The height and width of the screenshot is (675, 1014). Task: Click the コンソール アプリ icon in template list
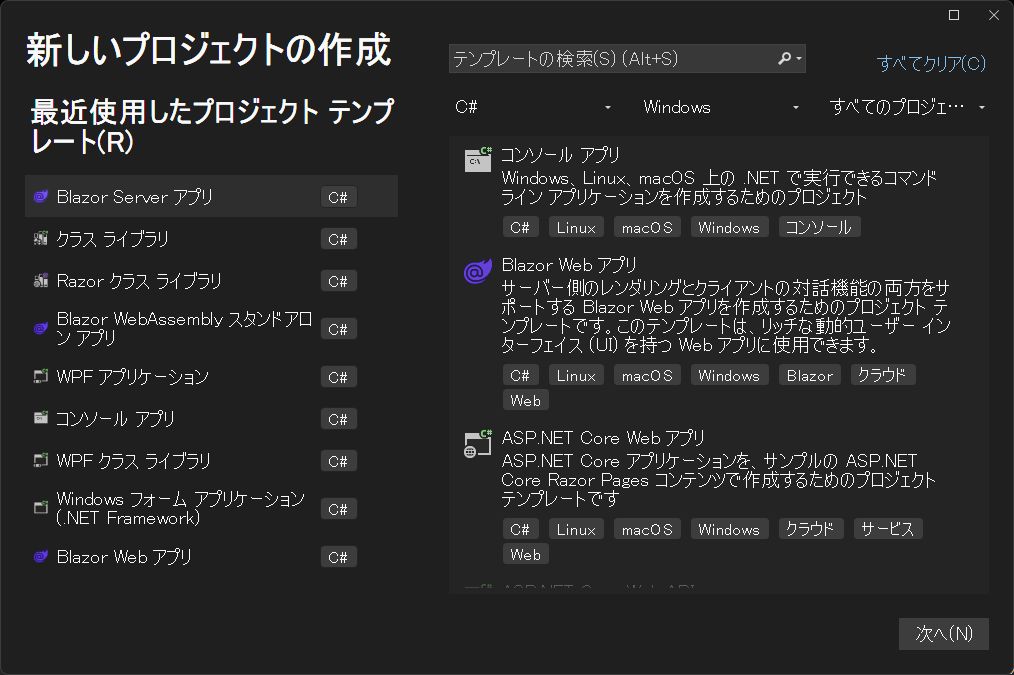[478, 159]
